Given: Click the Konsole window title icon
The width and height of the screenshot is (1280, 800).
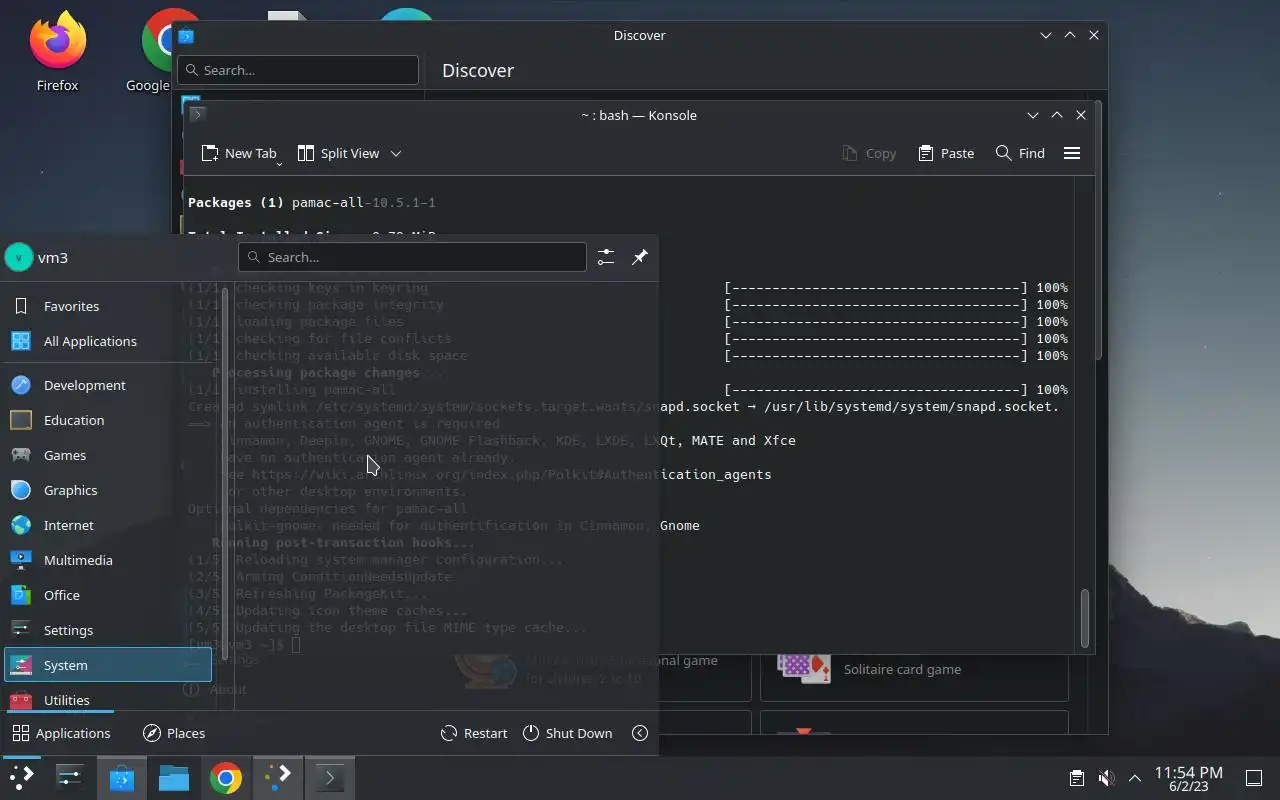Looking at the screenshot, I should click(198, 114).
